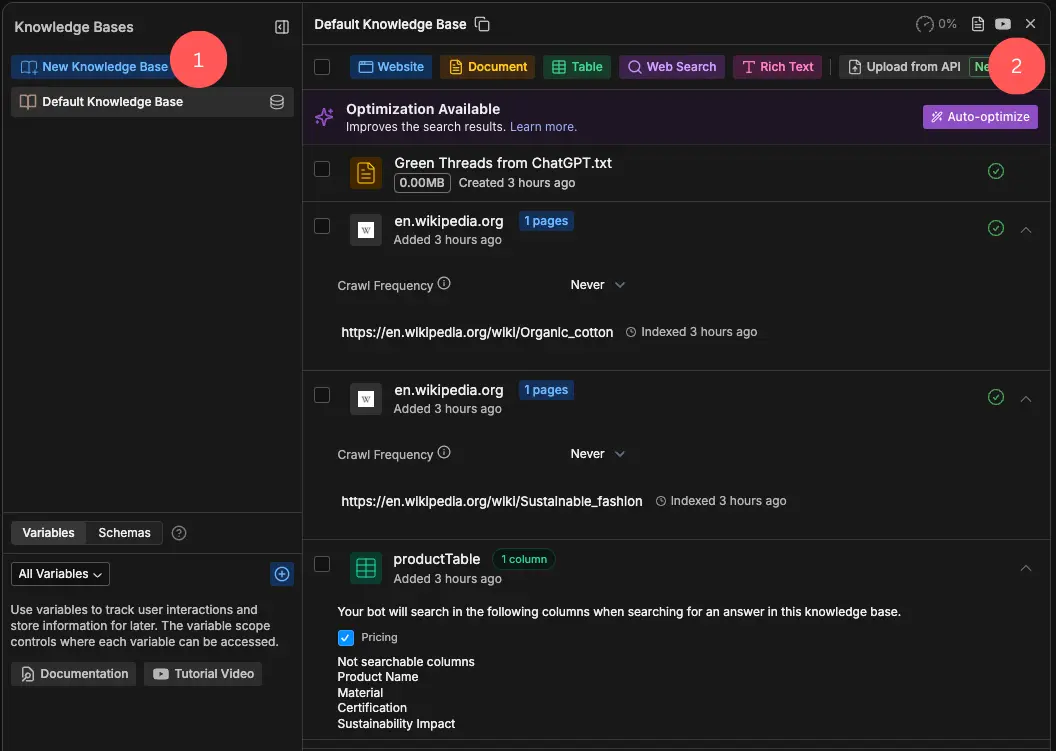Select the checkbox beside productTable
Image resolution: width=1056 pixels, height=751 pixels.
[322, 563]
